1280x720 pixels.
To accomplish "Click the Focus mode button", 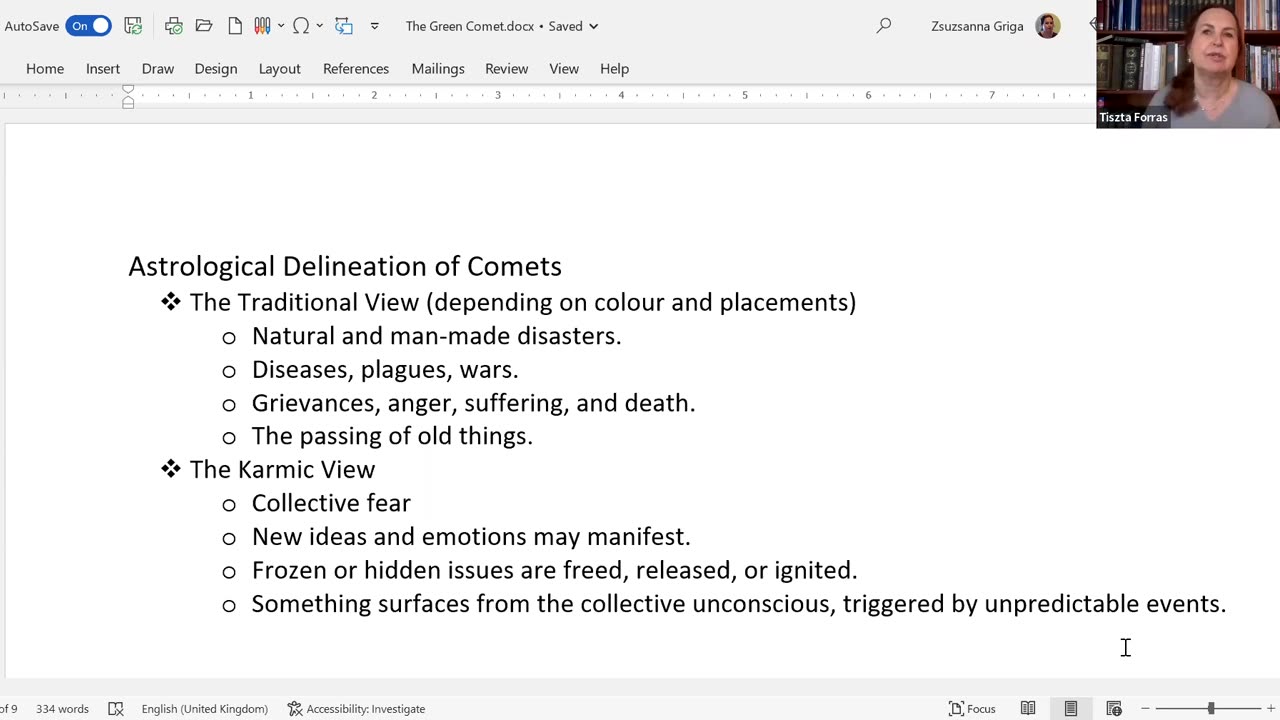I will click(972, 709).
